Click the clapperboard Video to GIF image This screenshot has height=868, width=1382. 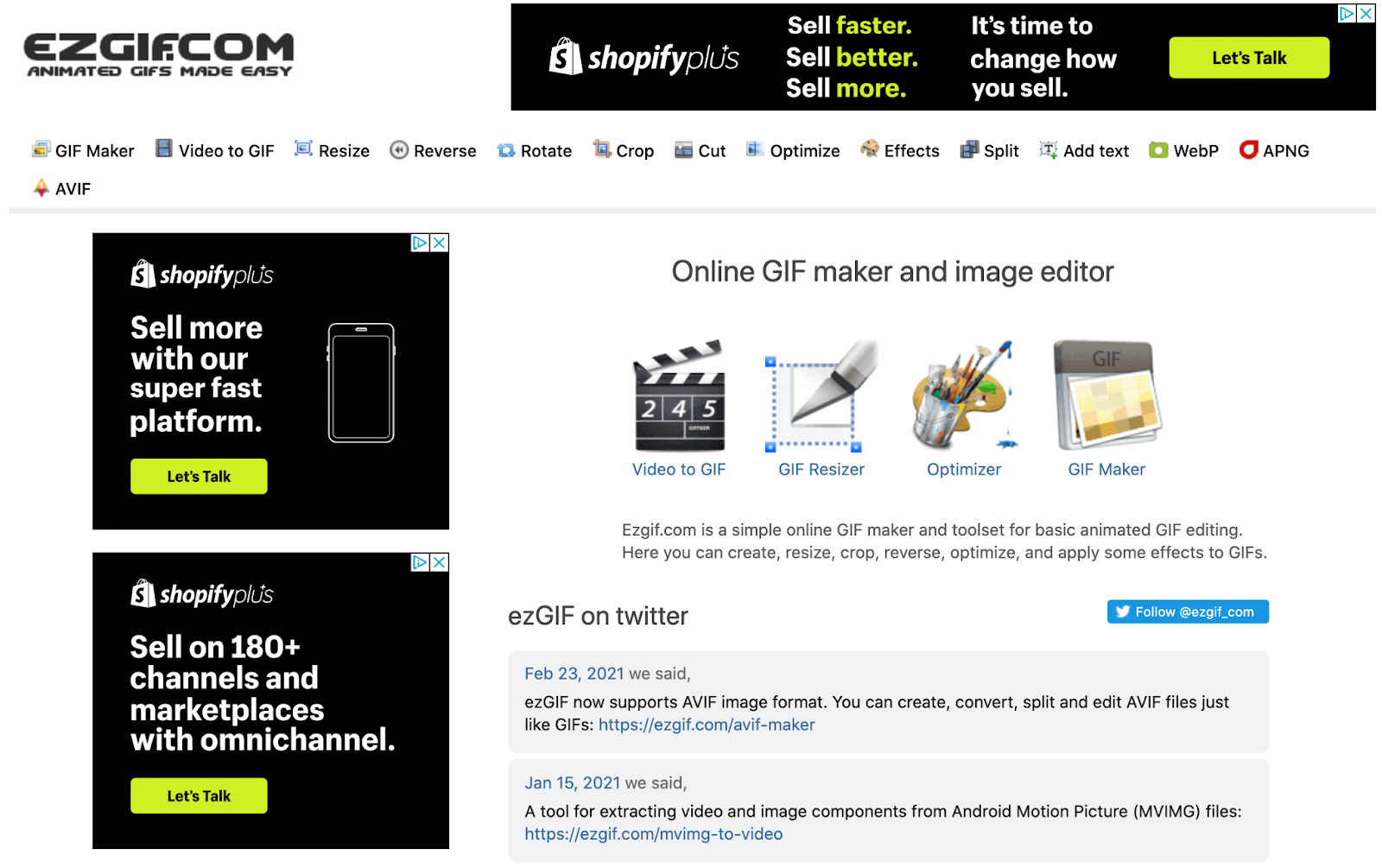click(x=679, y=396)
